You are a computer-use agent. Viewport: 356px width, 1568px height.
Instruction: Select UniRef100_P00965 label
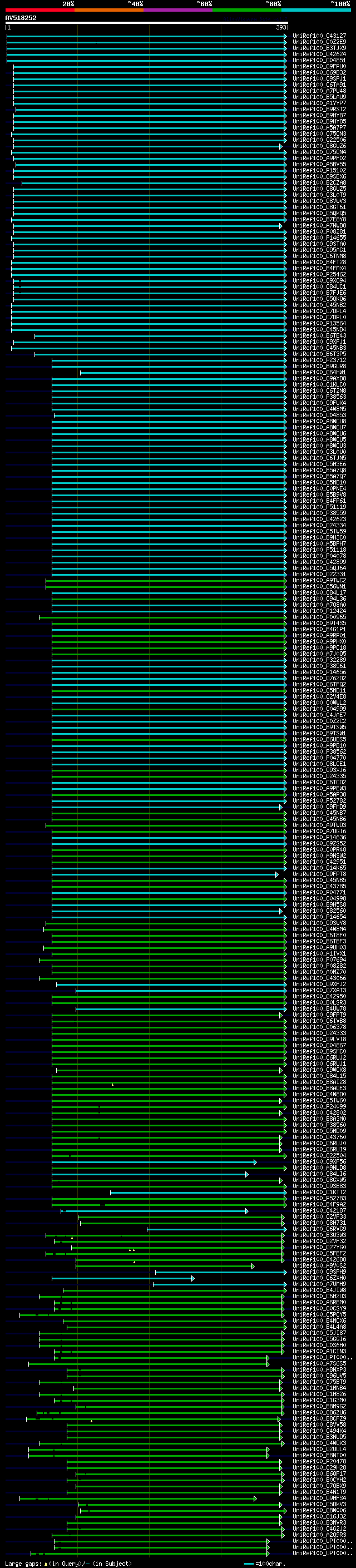coord(319,617)
